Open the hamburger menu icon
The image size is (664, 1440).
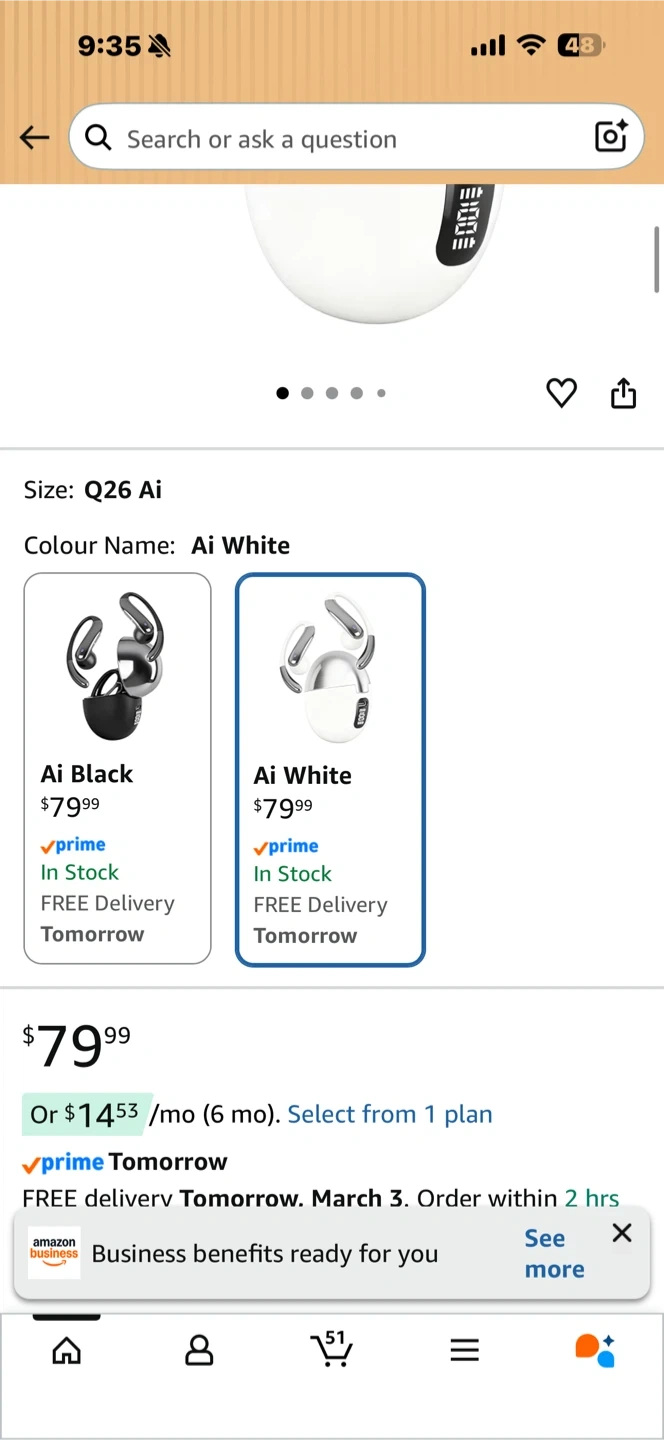[x=464, y=1351]
